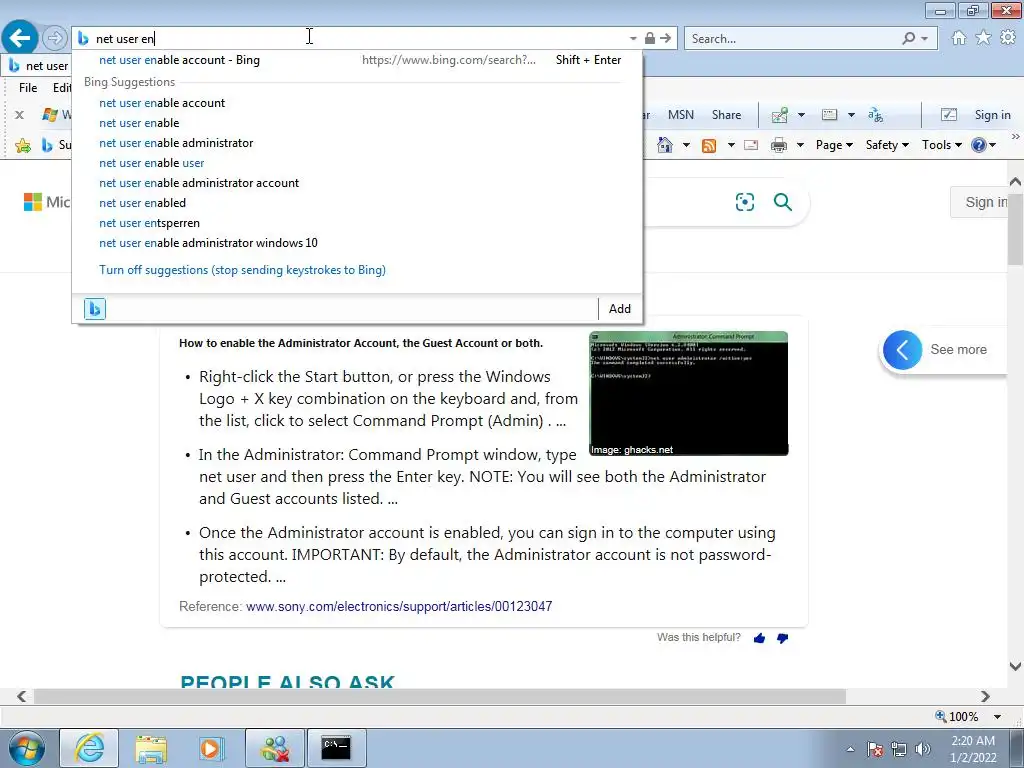Click the toolbar options checklist icon
The width and height of the screenshot is (1024, 768).
tap(949, 115)
